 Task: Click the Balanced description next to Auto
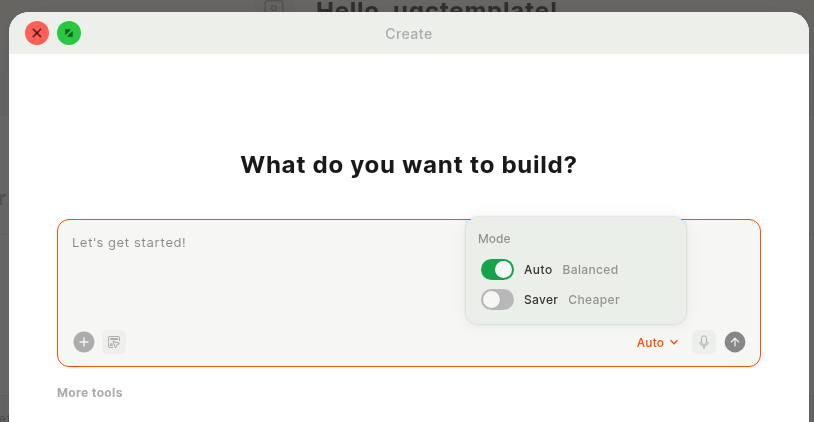pos(590,270)
